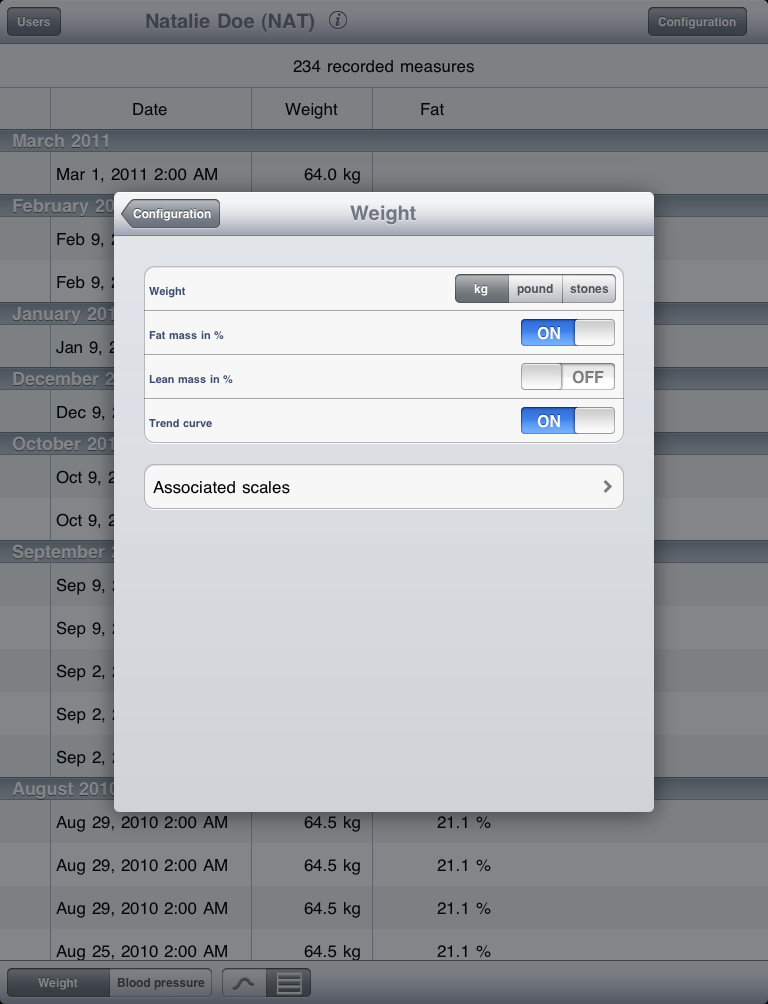Open Associated scales chevron
The width and height of the screenshot is (768, 1004).
coord(607,487)
